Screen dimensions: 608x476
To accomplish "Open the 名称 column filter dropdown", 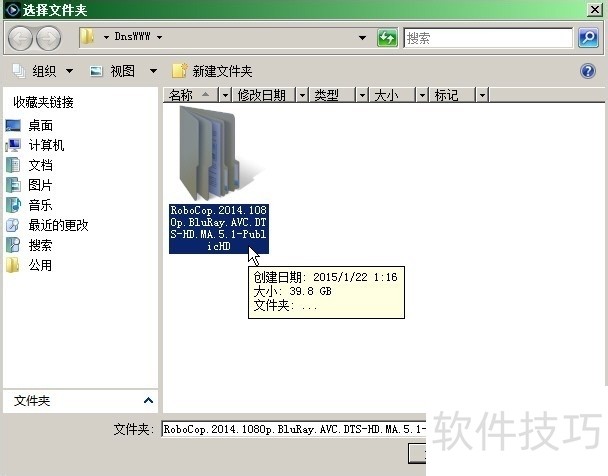I will [225, 95].
